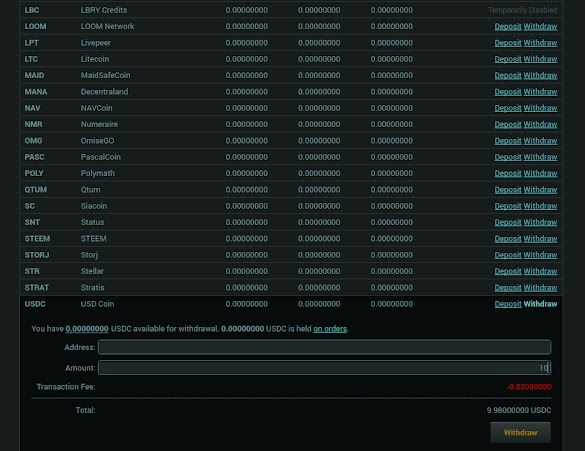Open Withdraw for Qtum
The image size is (585, 451).
(x=540, y=190)
